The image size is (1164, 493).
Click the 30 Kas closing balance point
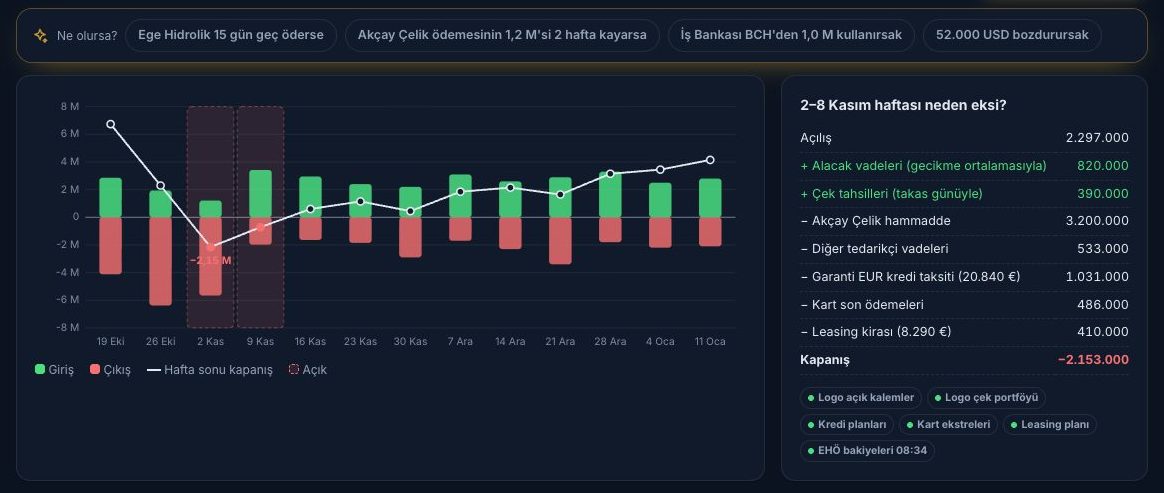(411, 211)
